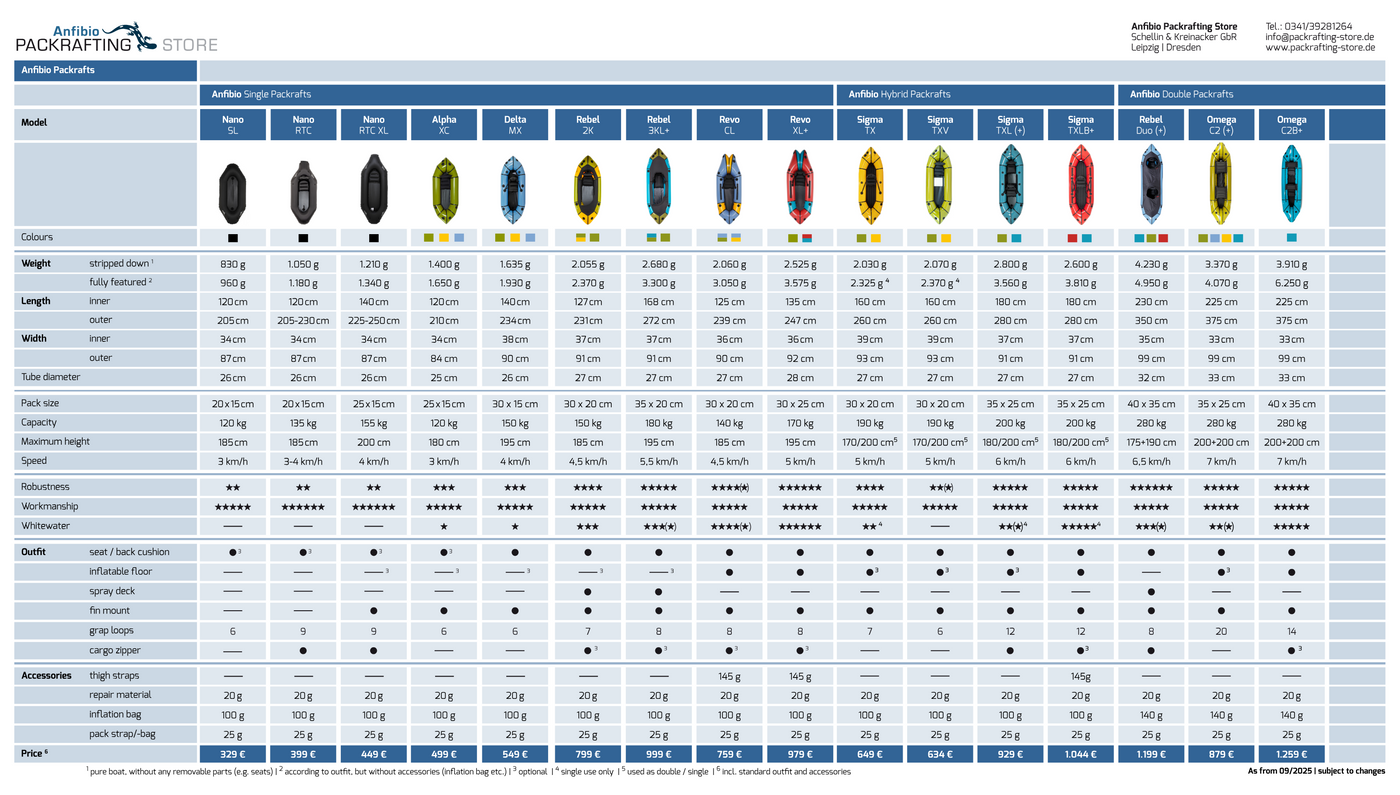Select the Revo CL boat image
This screenshot has width=1400, height=795.
729,189
